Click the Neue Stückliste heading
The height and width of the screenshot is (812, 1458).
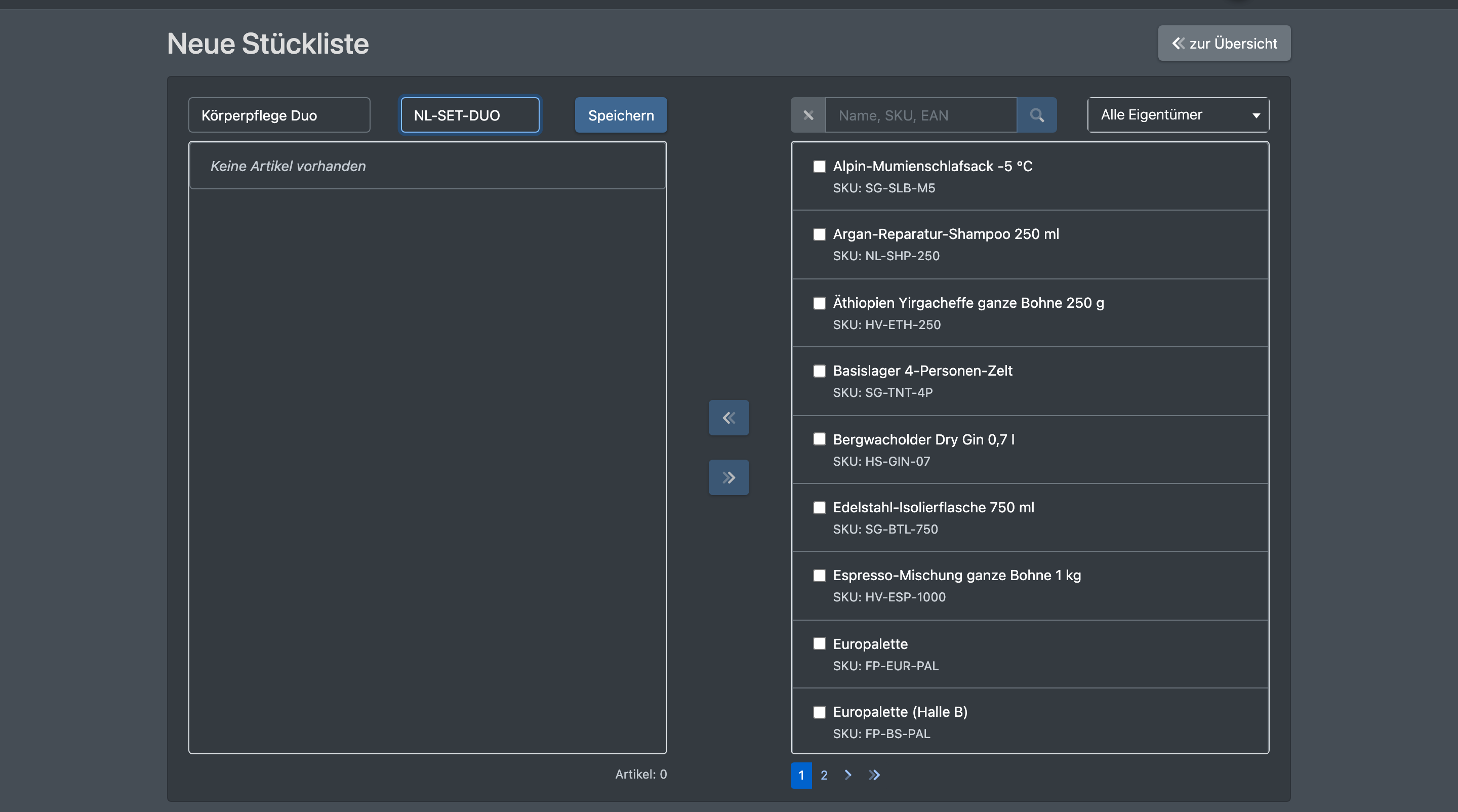point(268,44)
